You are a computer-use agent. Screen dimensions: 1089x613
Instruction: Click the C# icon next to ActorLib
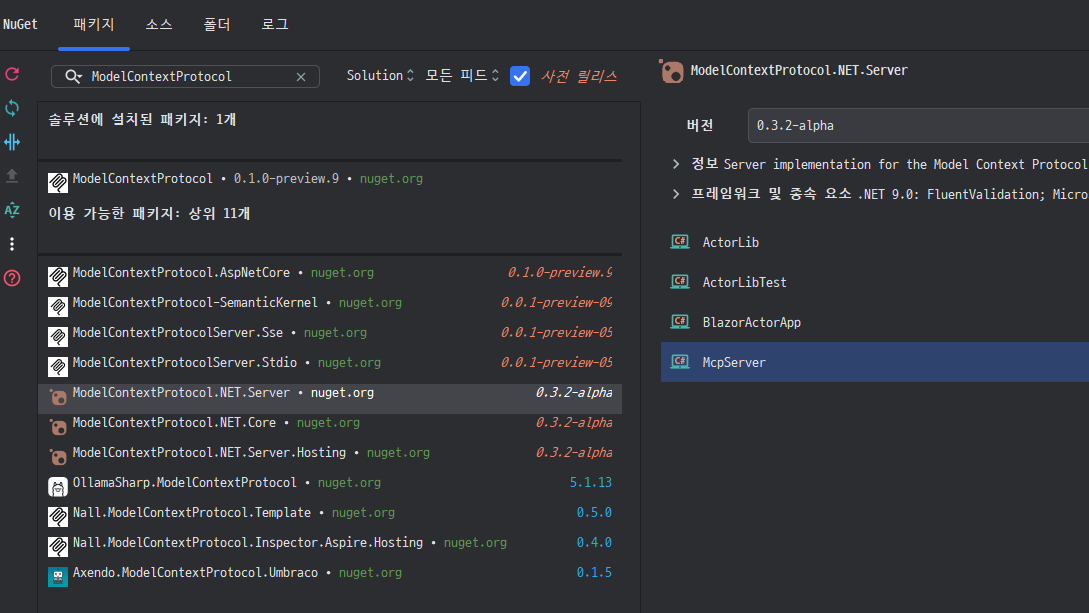(x=680, y=242)
